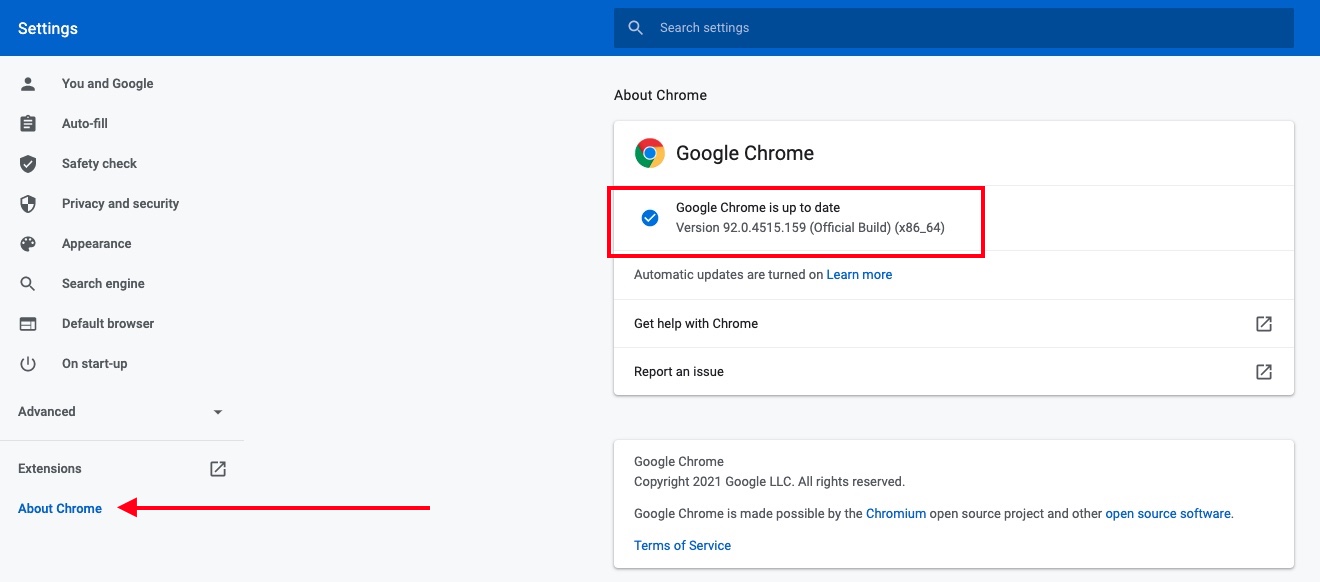Viewport: 1320px width, 582px height.
Task: Go to Auto-fill settings
Action: click(x=85, y=124)
